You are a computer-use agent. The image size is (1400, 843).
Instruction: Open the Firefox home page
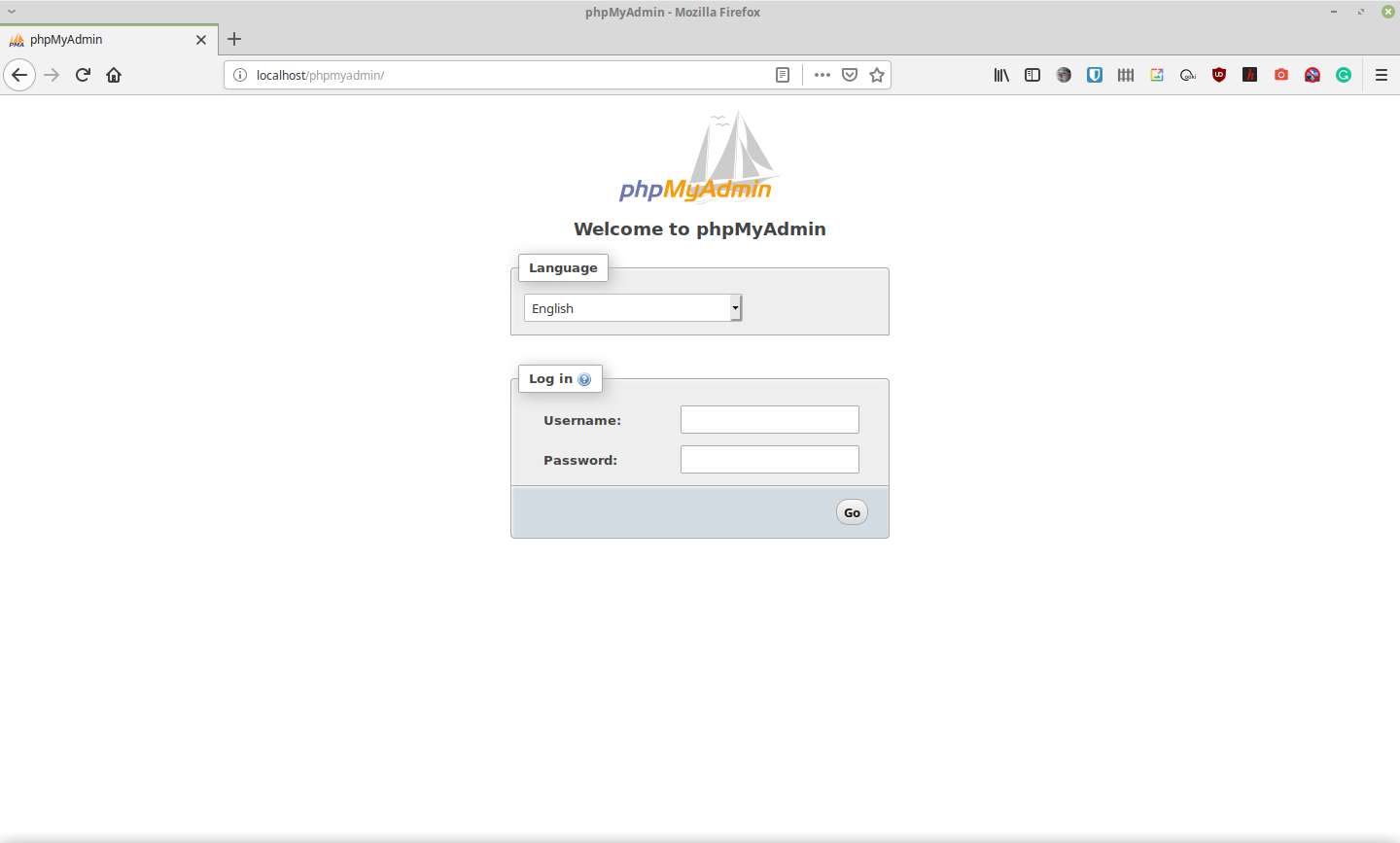pos(114,75)
